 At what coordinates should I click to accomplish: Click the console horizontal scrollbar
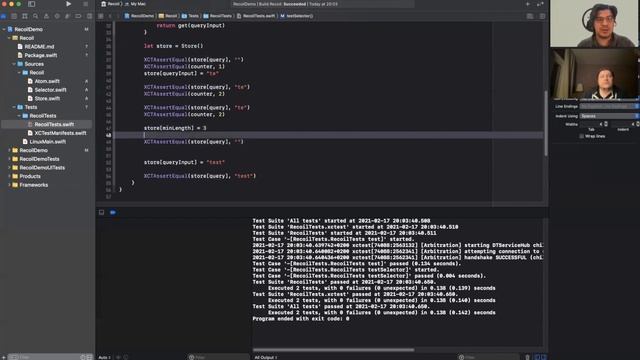[333, 350]
